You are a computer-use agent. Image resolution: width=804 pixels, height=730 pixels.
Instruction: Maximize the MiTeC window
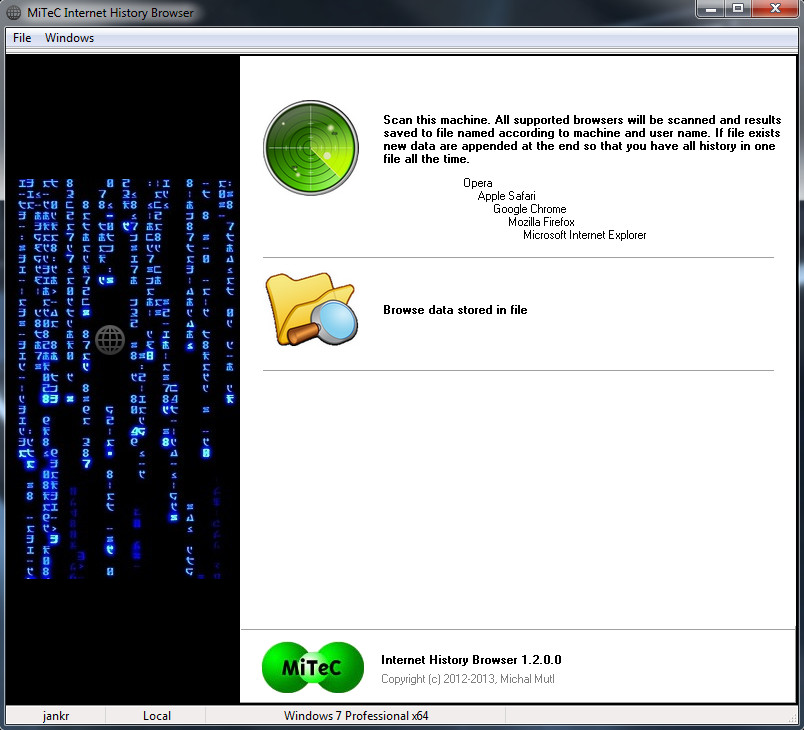(x=738, y=9)
